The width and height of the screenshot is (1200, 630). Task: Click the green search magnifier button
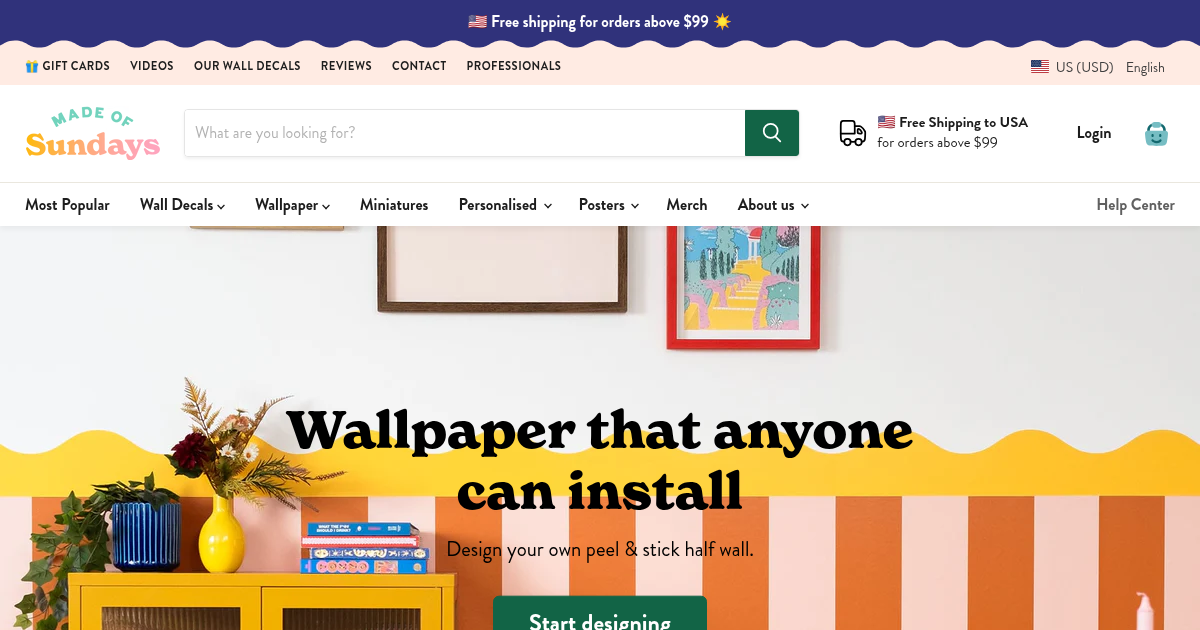coord(771,133)
